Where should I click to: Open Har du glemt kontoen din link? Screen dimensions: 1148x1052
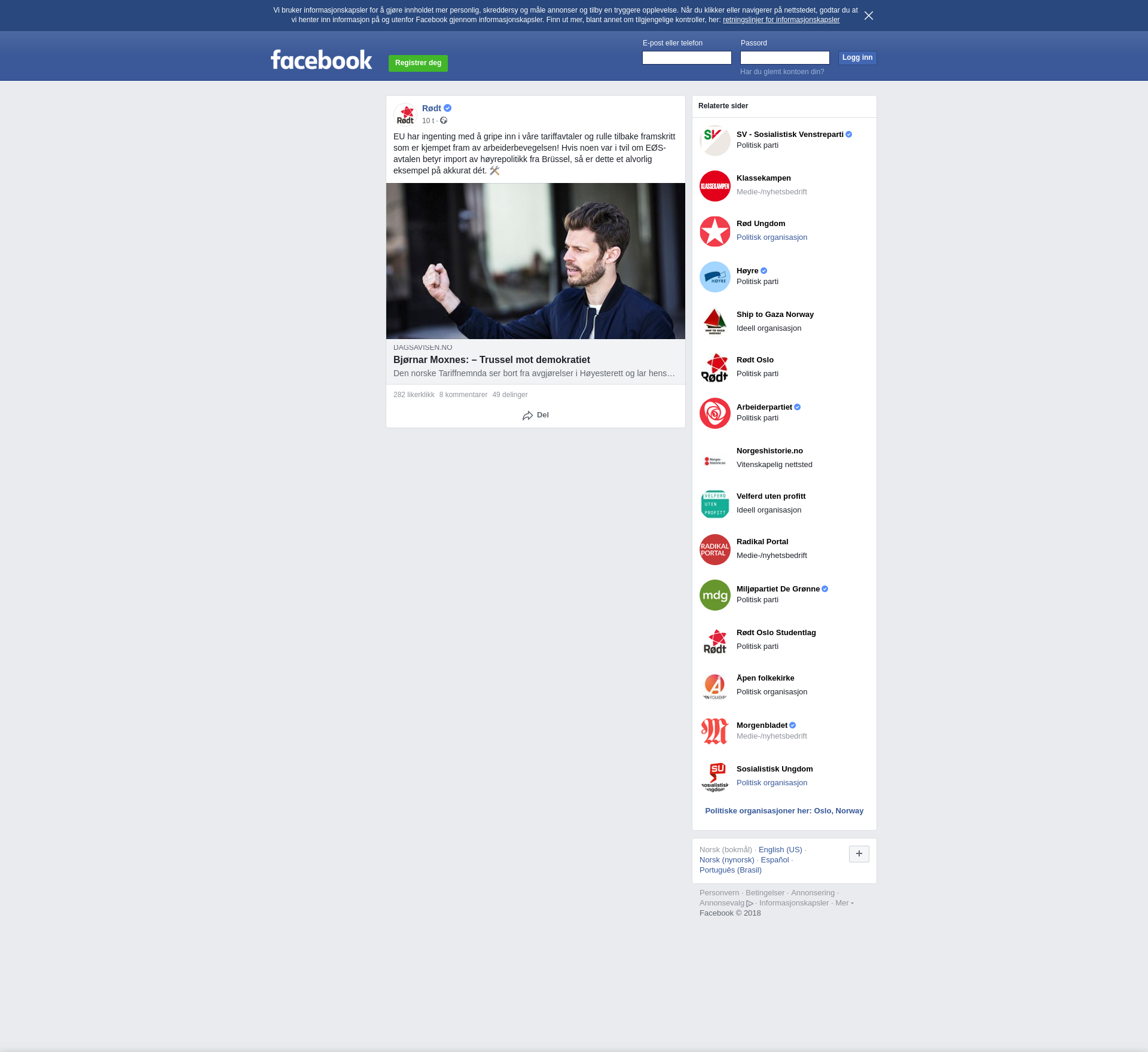point(782,72)
